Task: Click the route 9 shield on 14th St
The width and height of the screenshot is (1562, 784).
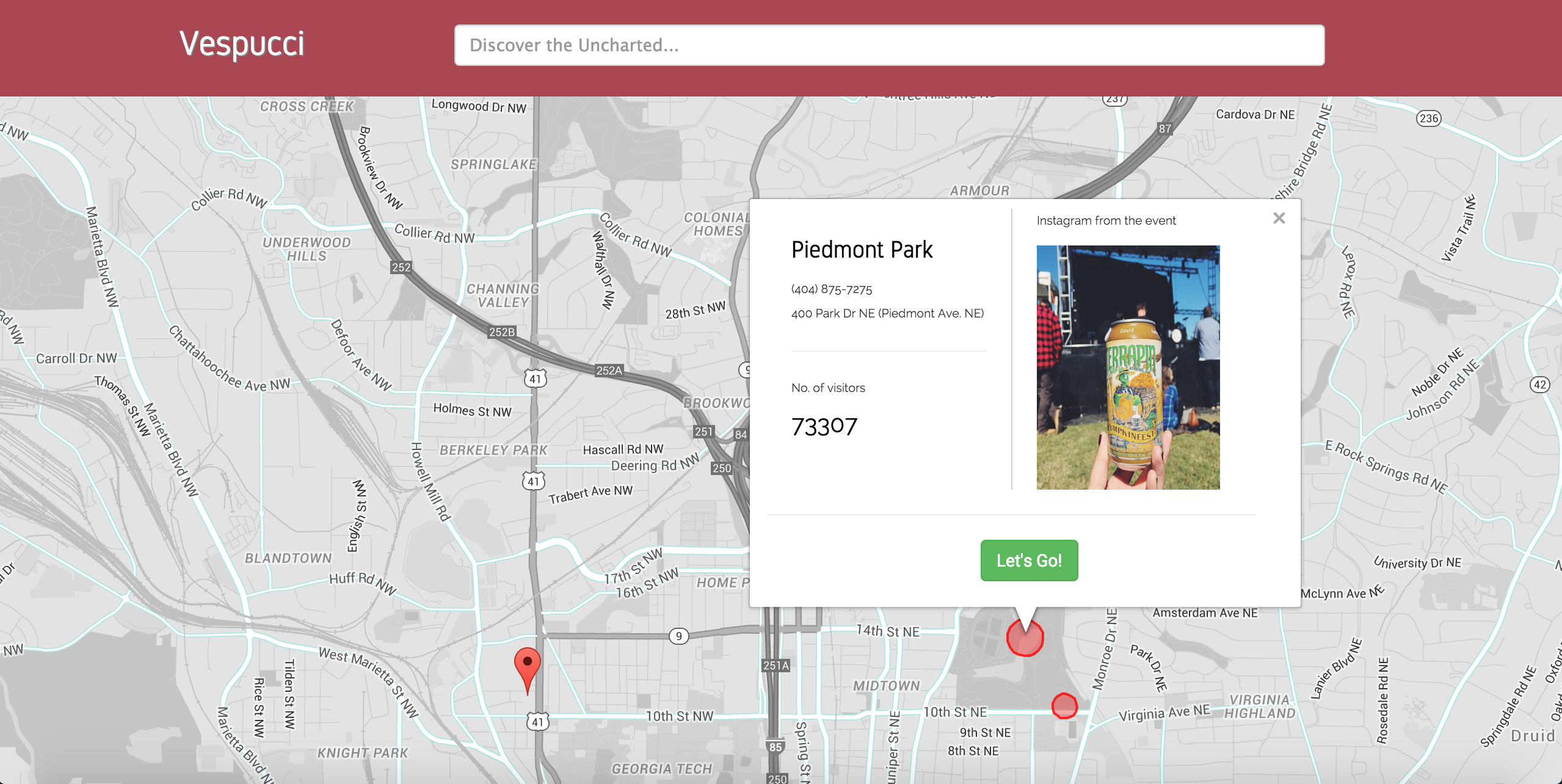Action: [x=678, y=636]
